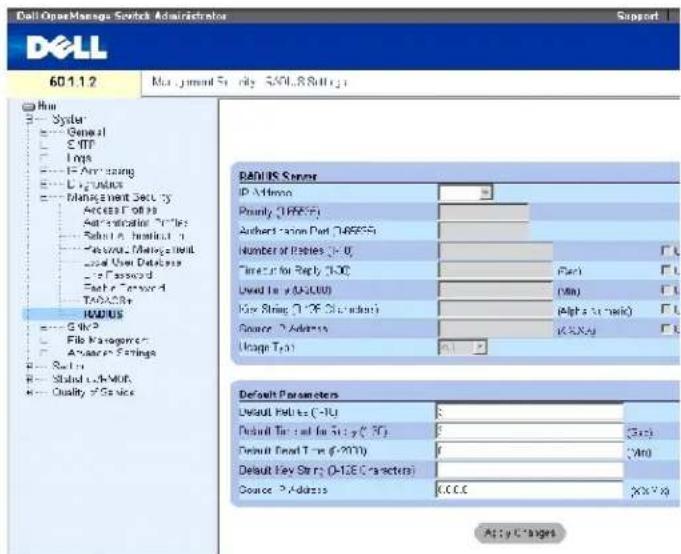Click the Default Key String field

coord(530,470)
